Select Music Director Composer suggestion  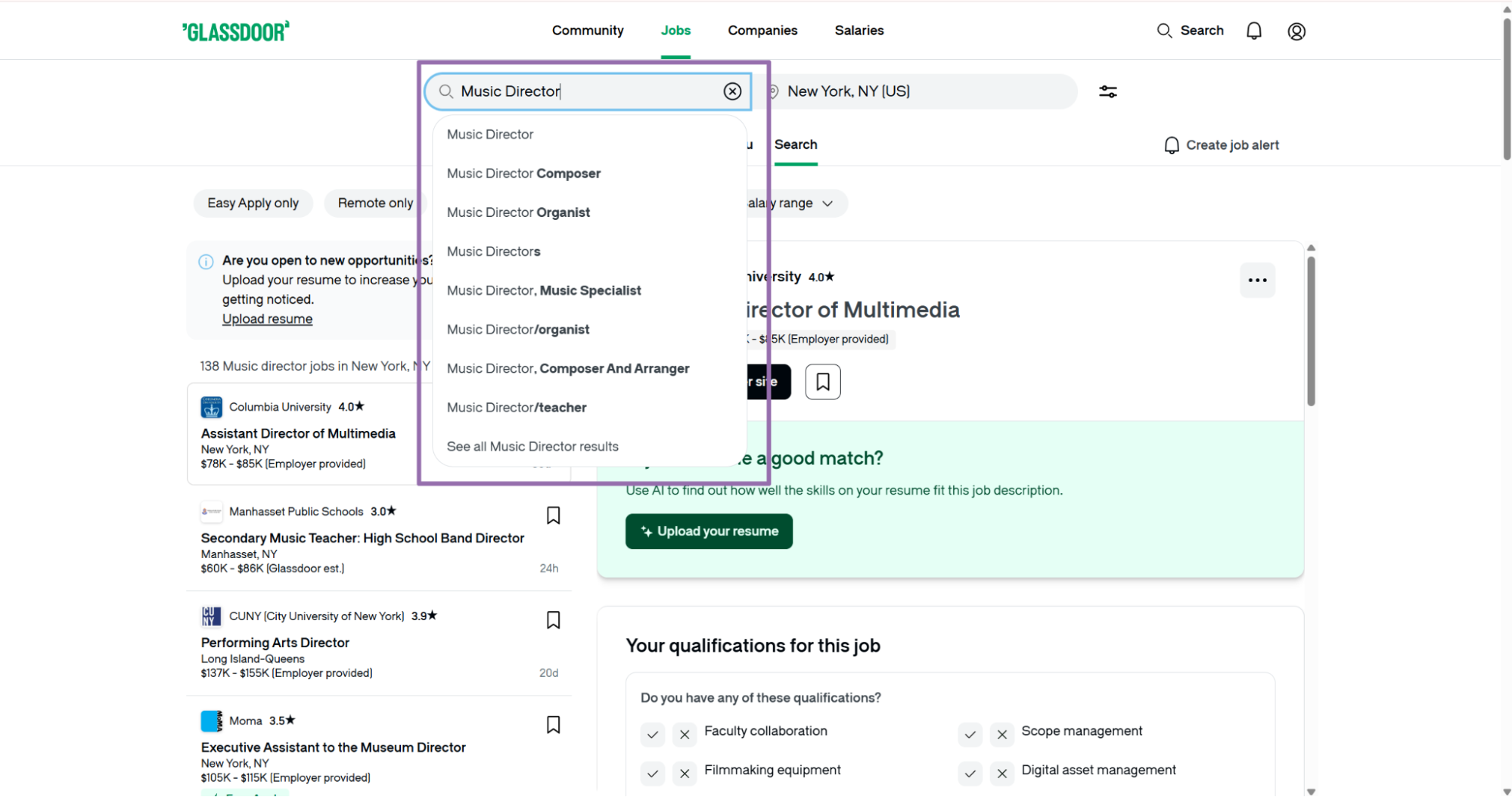(x=589, y=173)
